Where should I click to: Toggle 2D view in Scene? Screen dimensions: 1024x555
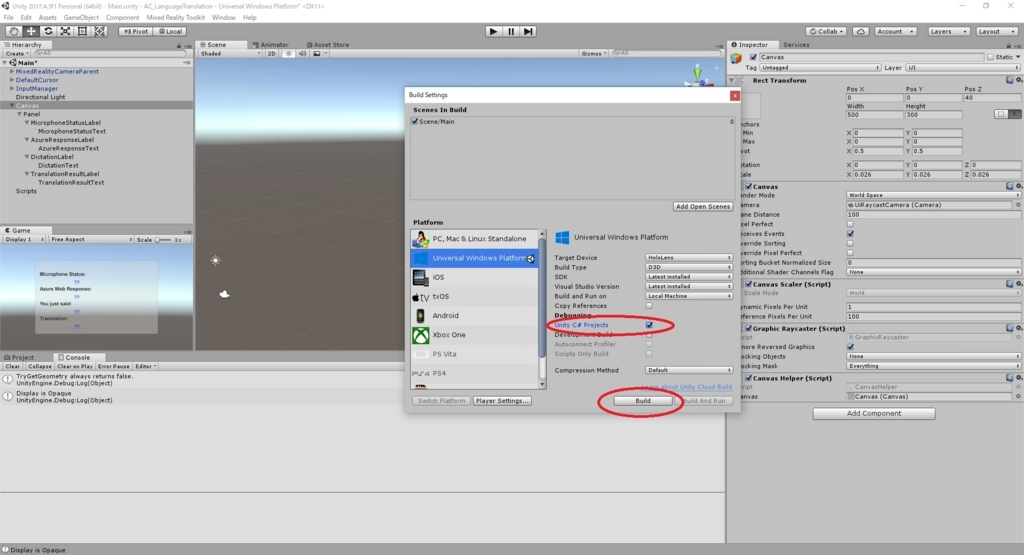[x=272, y=54]
